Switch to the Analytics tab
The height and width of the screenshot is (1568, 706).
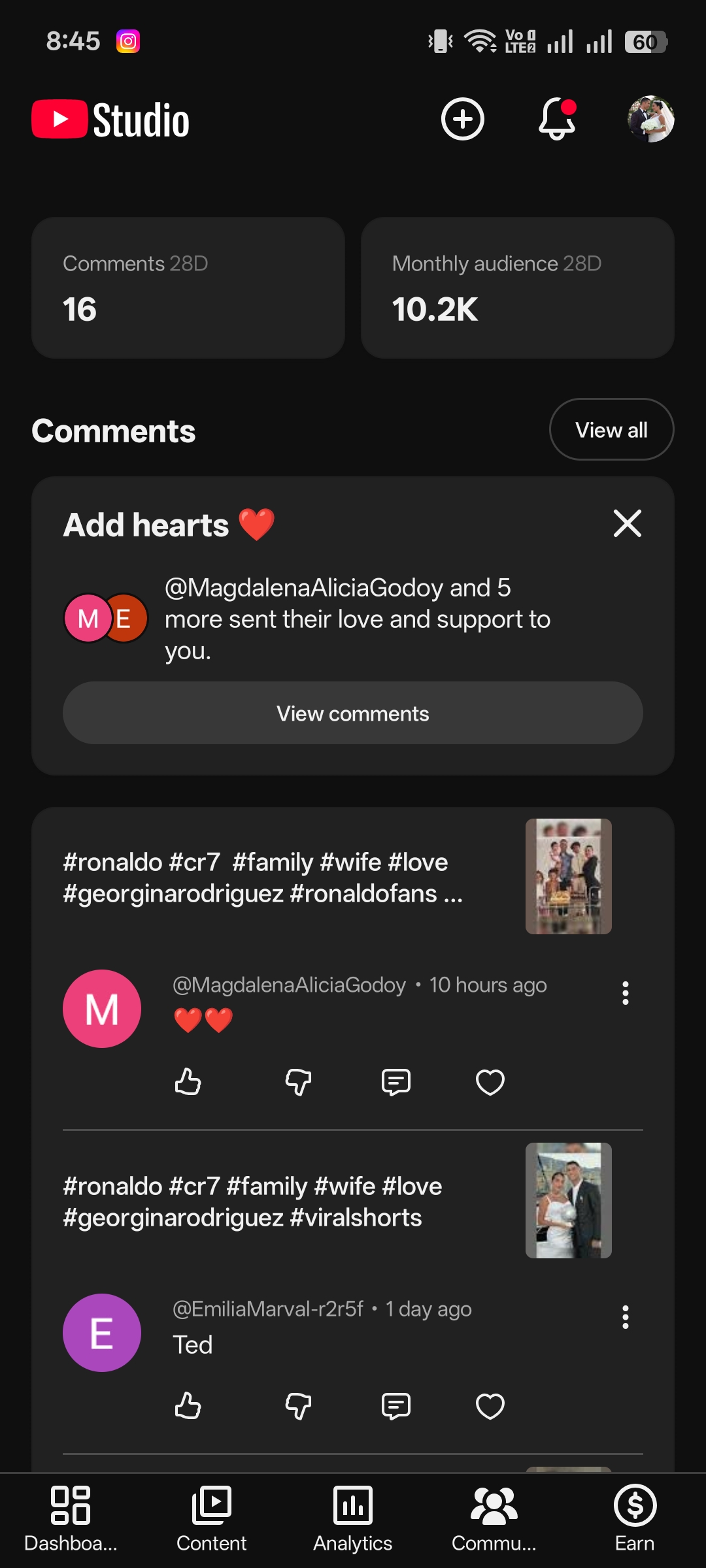tap(353, 1520)
